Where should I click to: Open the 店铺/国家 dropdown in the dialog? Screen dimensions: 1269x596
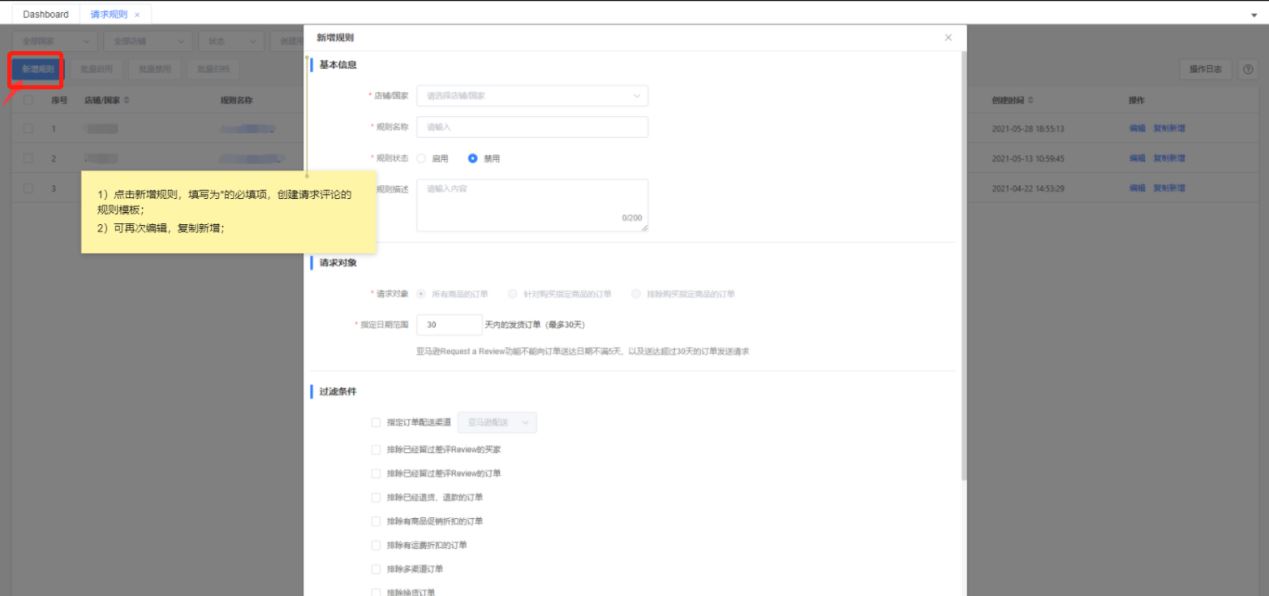(x=532, y=96)
